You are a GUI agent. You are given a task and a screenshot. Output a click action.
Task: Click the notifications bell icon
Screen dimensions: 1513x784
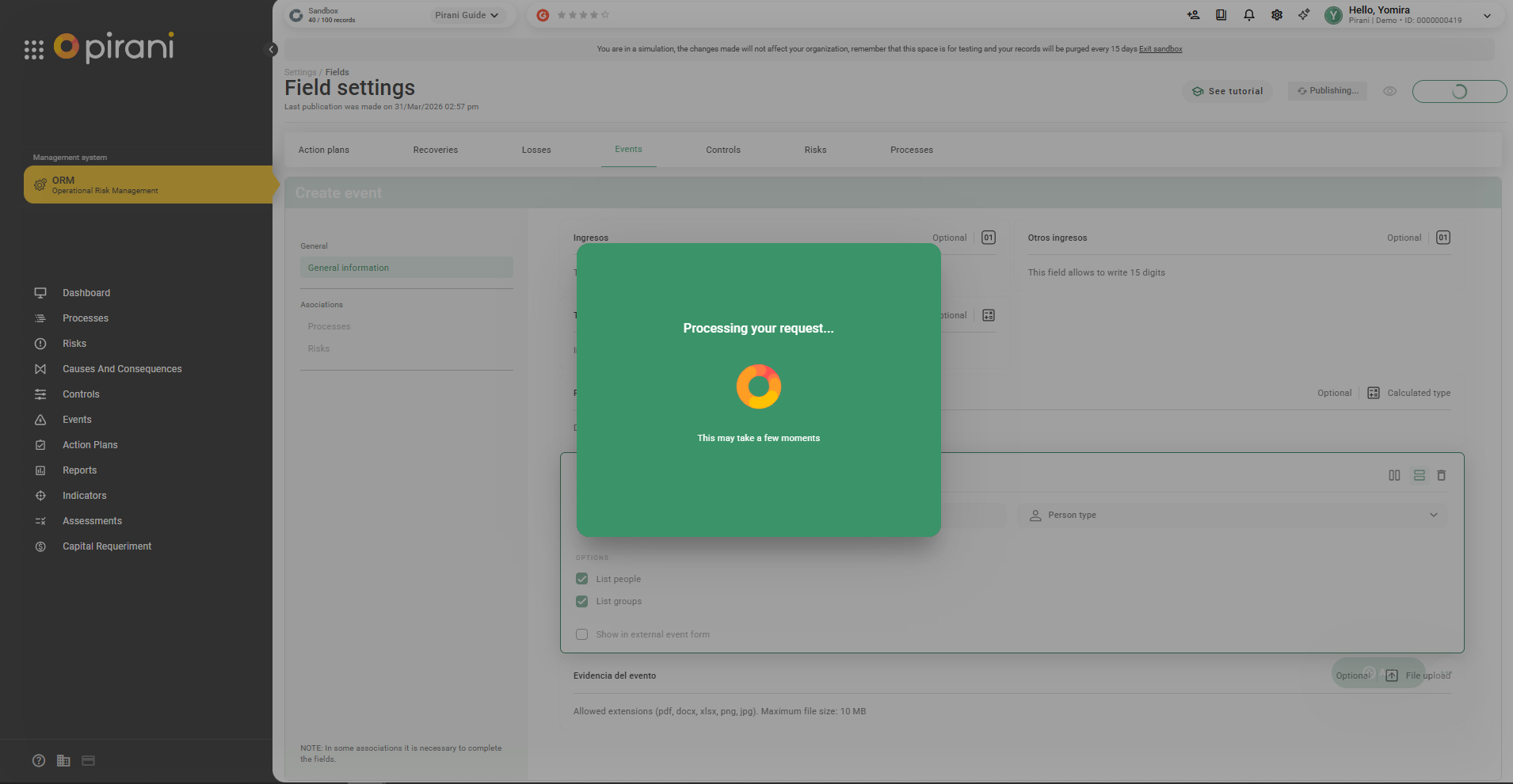[x=1248, y=15]
